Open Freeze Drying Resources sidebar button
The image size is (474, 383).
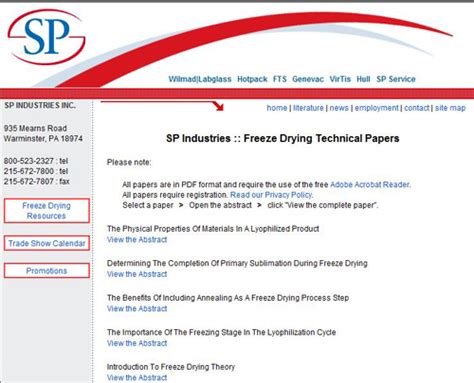tap(47, 211)
